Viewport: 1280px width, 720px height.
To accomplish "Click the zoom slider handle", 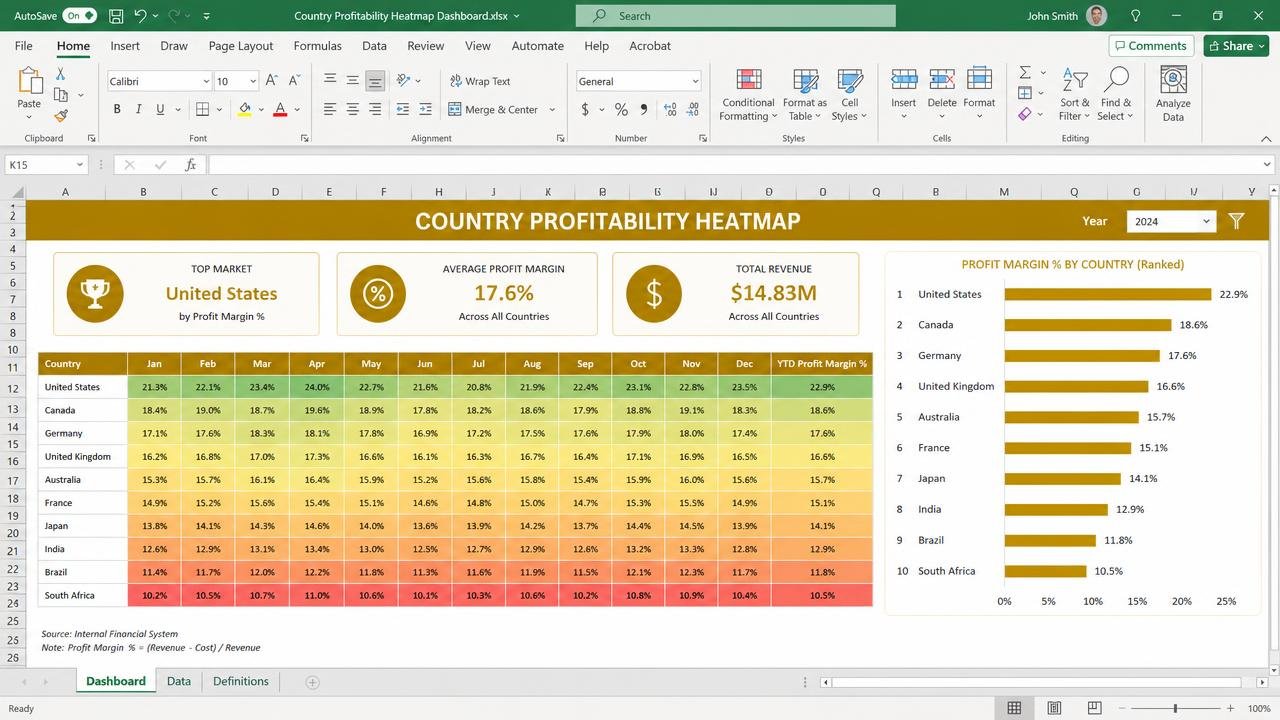I will (1175, 708).
